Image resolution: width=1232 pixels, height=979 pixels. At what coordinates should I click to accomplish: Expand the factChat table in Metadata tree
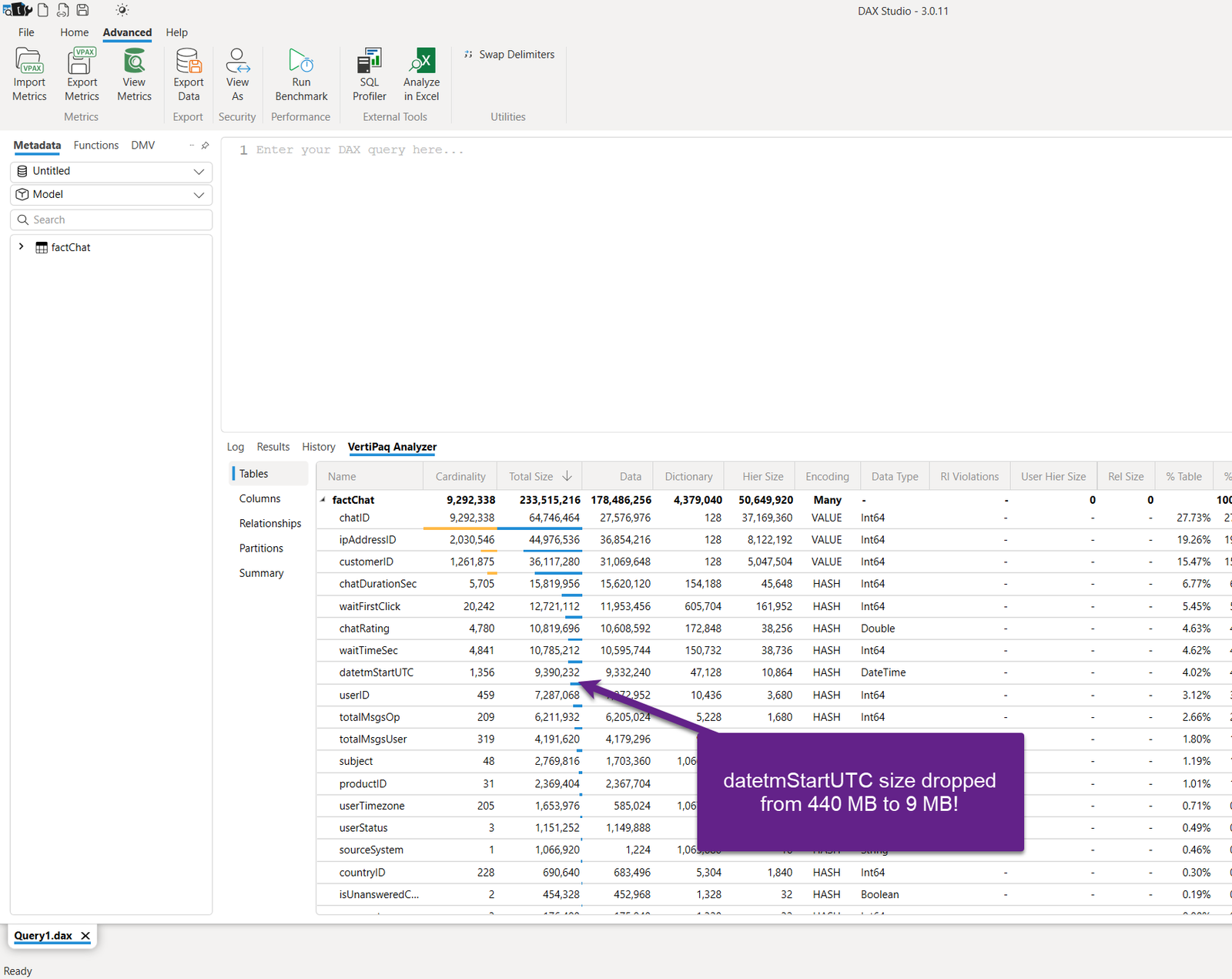(21, 247)
